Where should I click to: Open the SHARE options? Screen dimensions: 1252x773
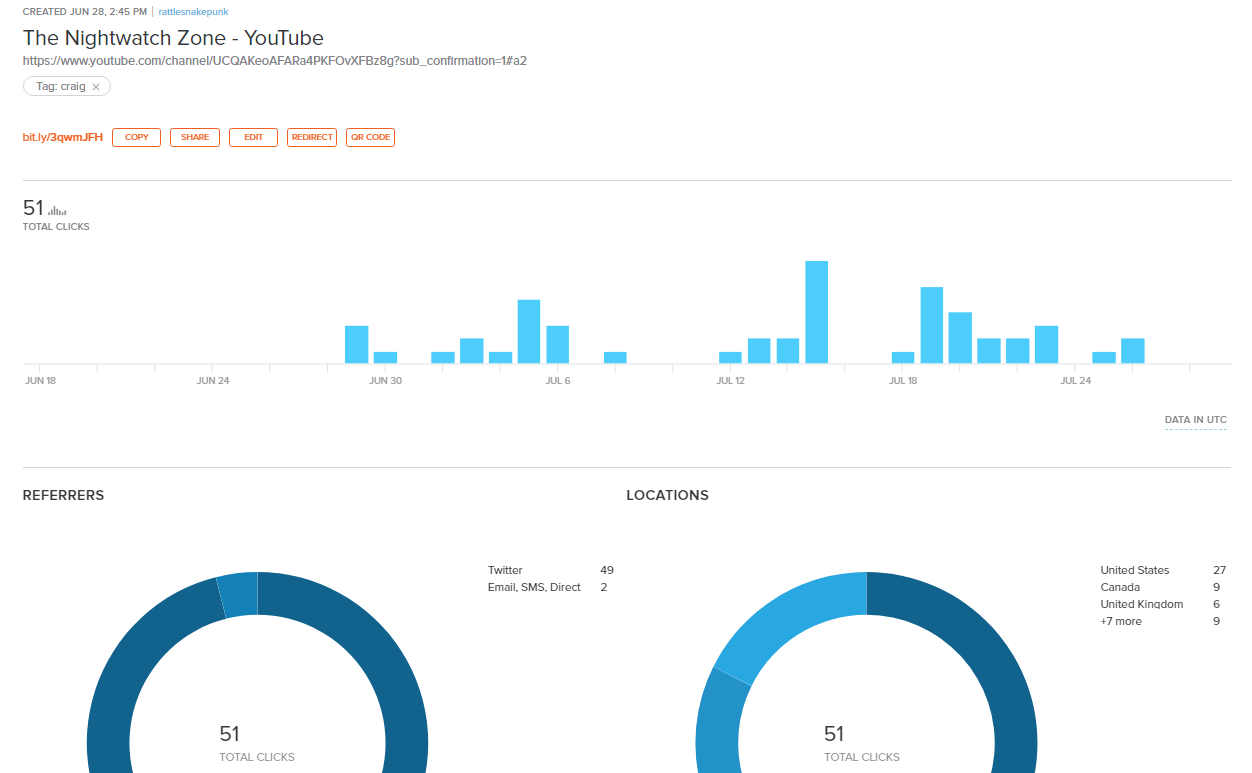pyautogui.click(x=195, y=137)
